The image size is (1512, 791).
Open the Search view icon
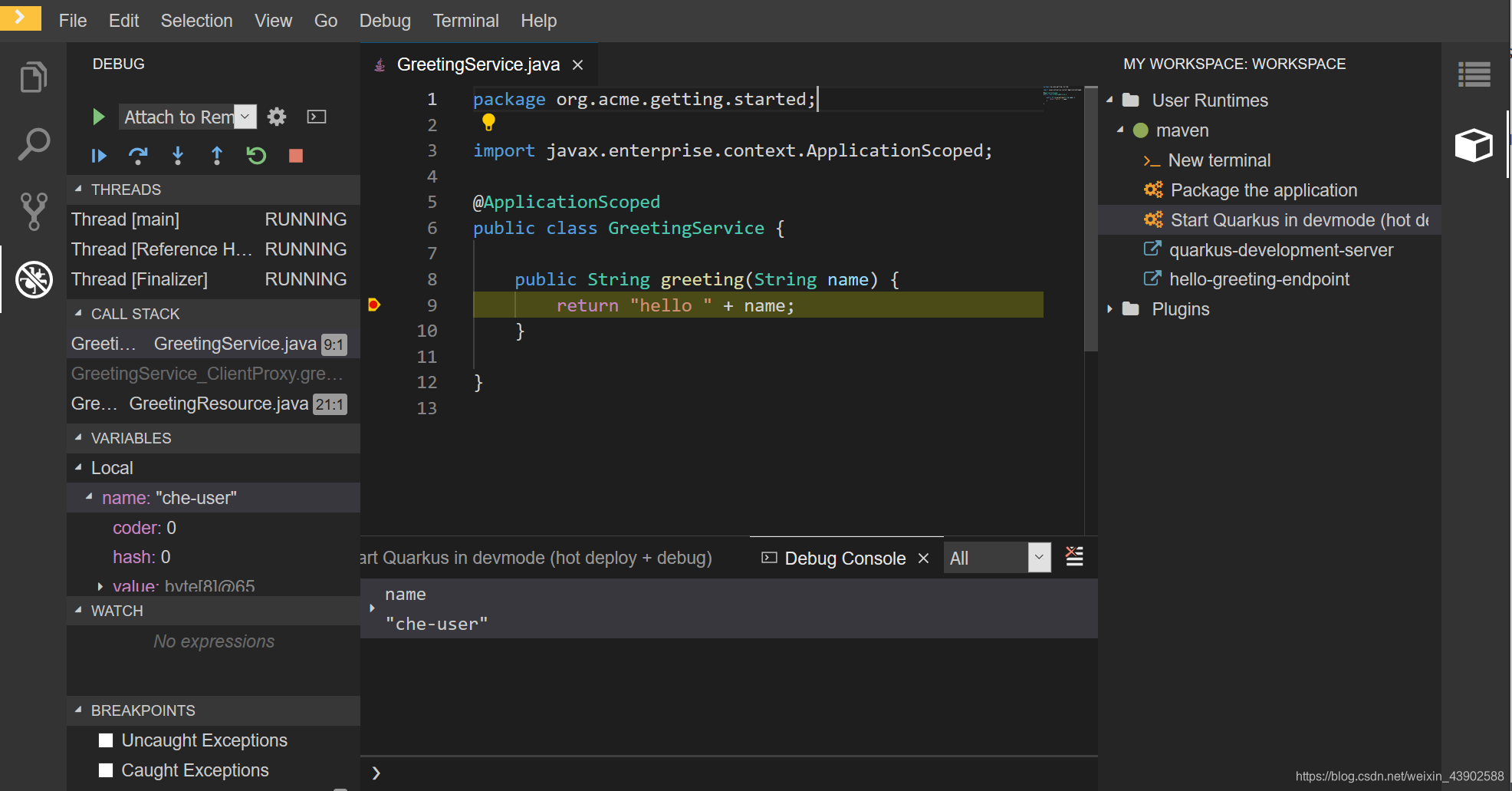pos(34,144)
